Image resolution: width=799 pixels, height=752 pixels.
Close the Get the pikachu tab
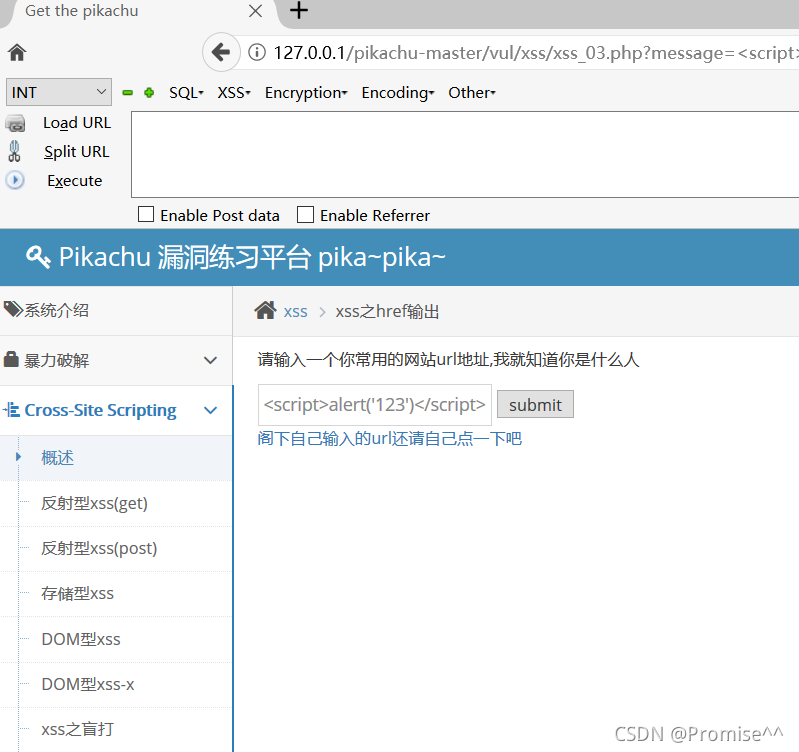pyautogui.click(x=255, y=11)
